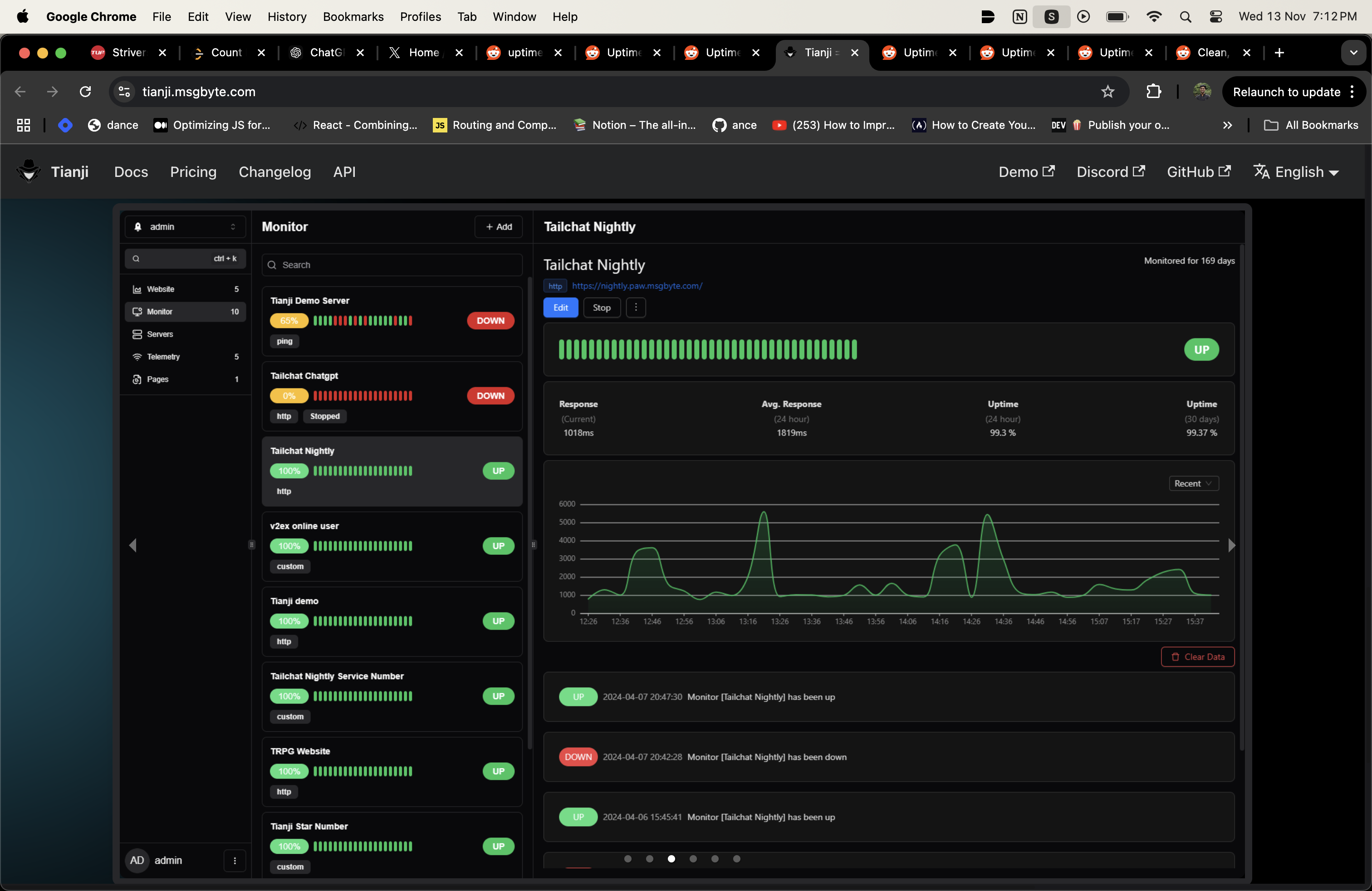The height and width of the screenshot is (891, 1372).
Task: Open the macOS Control Center icon
Action: tap(1216, 17)
